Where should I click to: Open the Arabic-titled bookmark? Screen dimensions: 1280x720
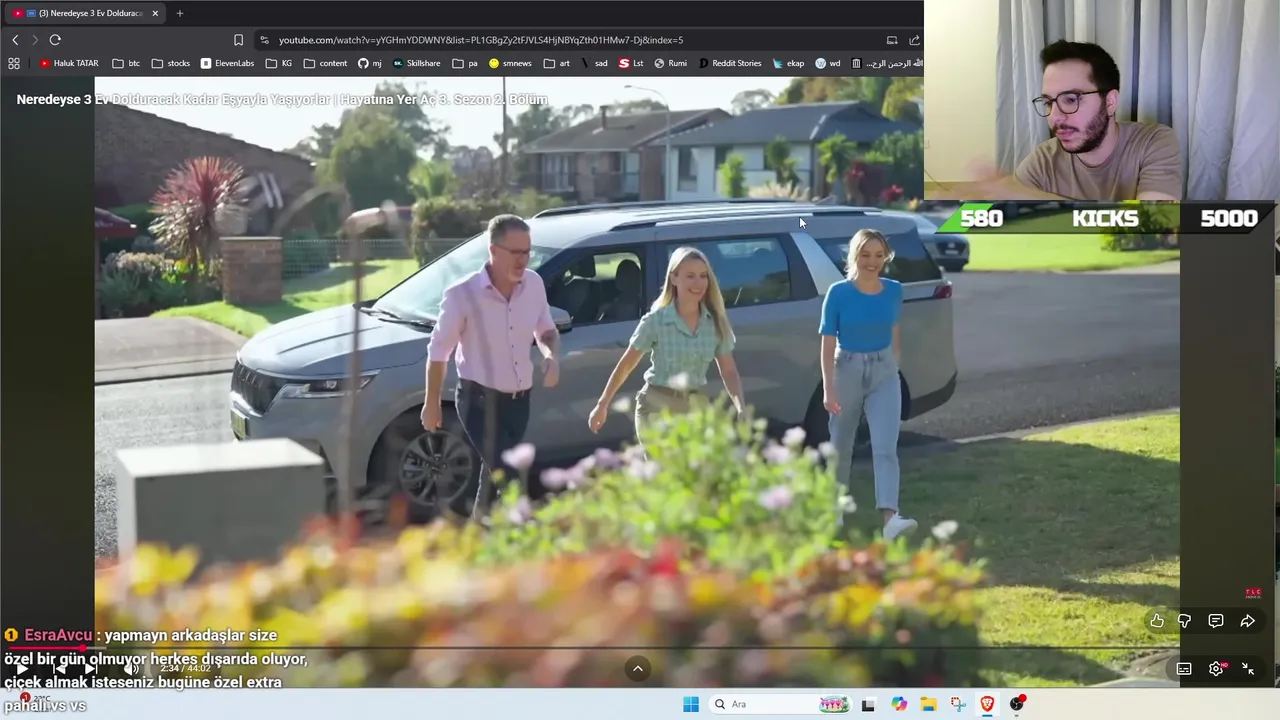887,63
